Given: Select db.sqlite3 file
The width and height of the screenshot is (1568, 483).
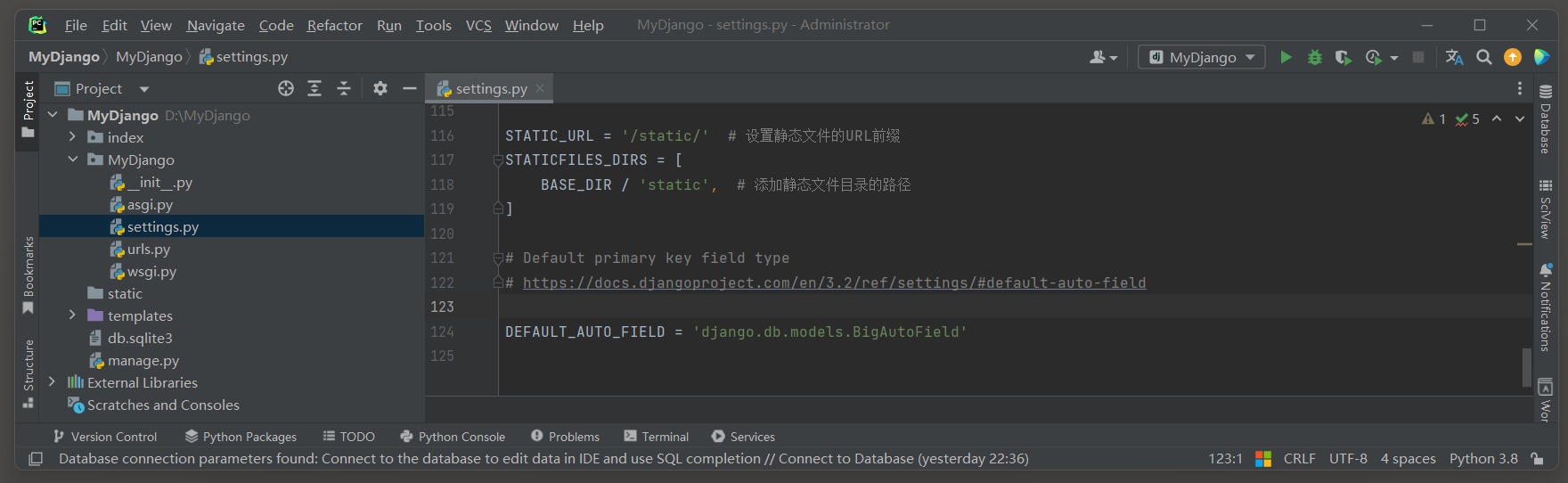Looking at the screenshot, I should [x=130, y=338].
